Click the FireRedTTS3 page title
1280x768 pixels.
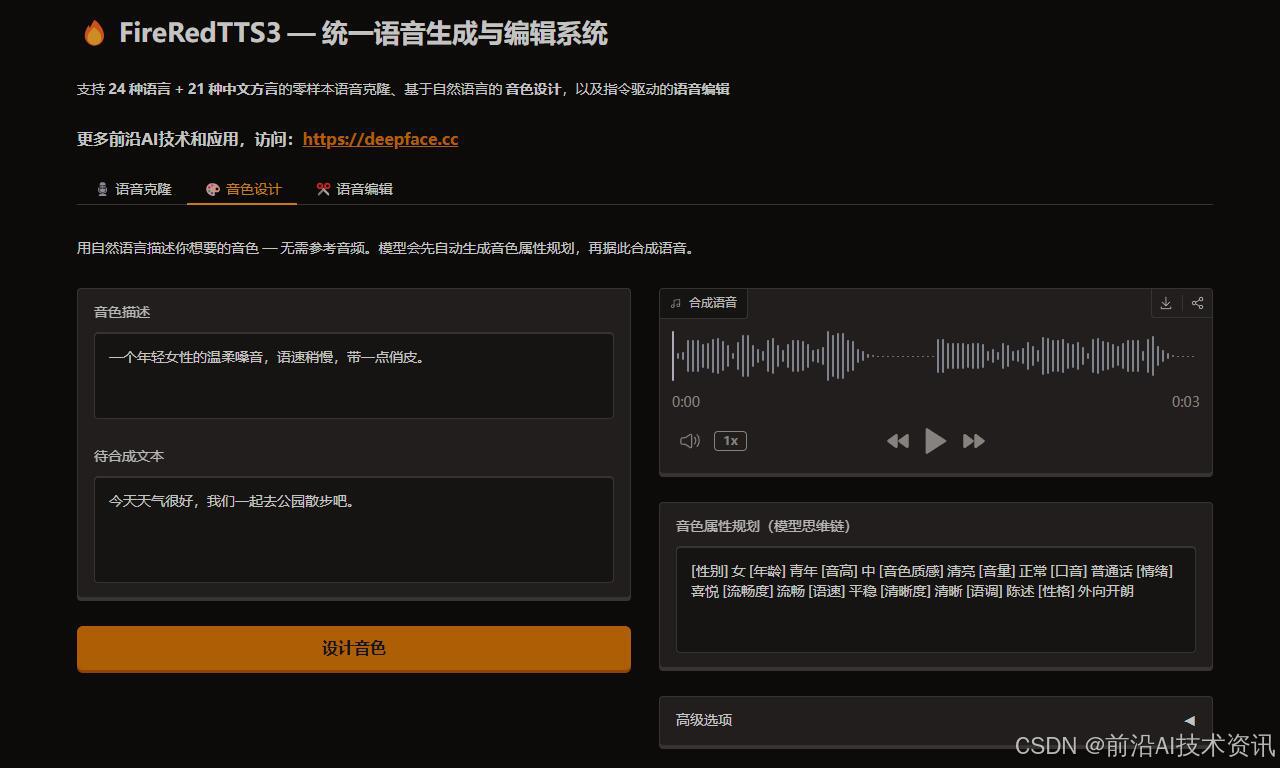(363, 33)
